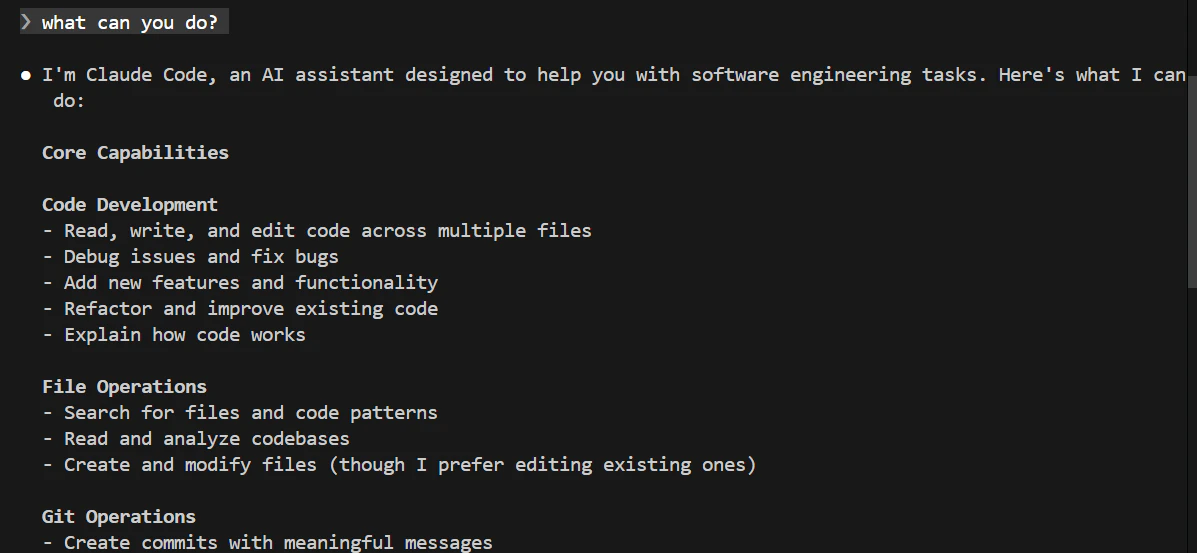Click the 'Read and analyze codebases' line
The width and height of the screenshot is (1197, 553).
click(x=195, y=438)
